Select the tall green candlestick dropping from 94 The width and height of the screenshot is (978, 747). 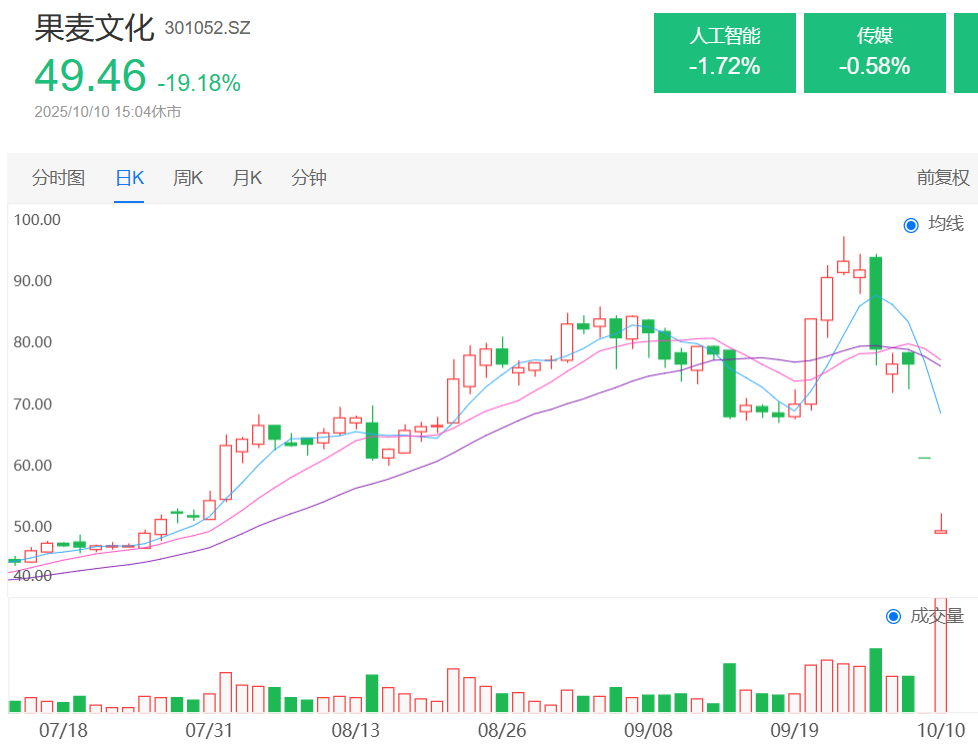pos(875,302)
